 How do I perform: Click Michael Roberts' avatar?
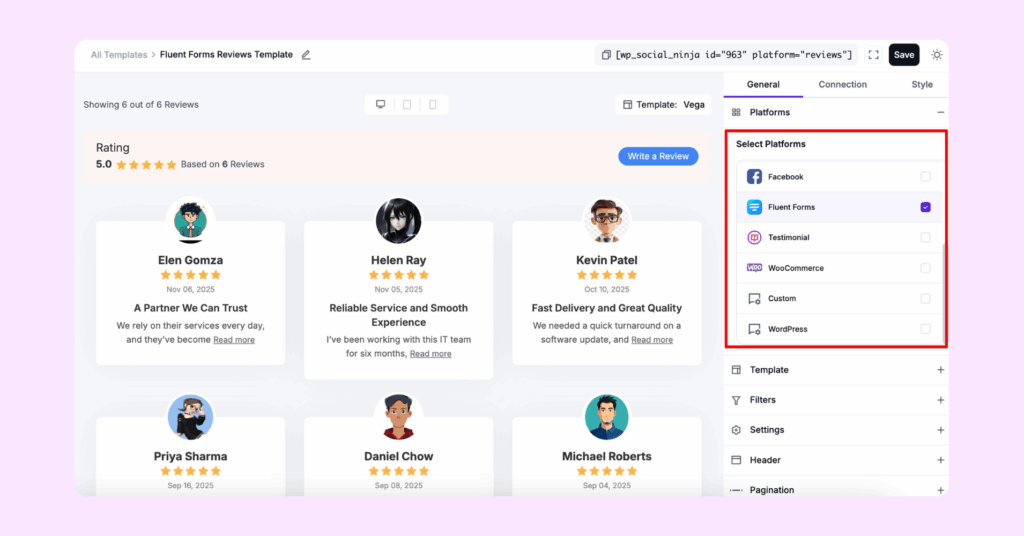(607, 417)
